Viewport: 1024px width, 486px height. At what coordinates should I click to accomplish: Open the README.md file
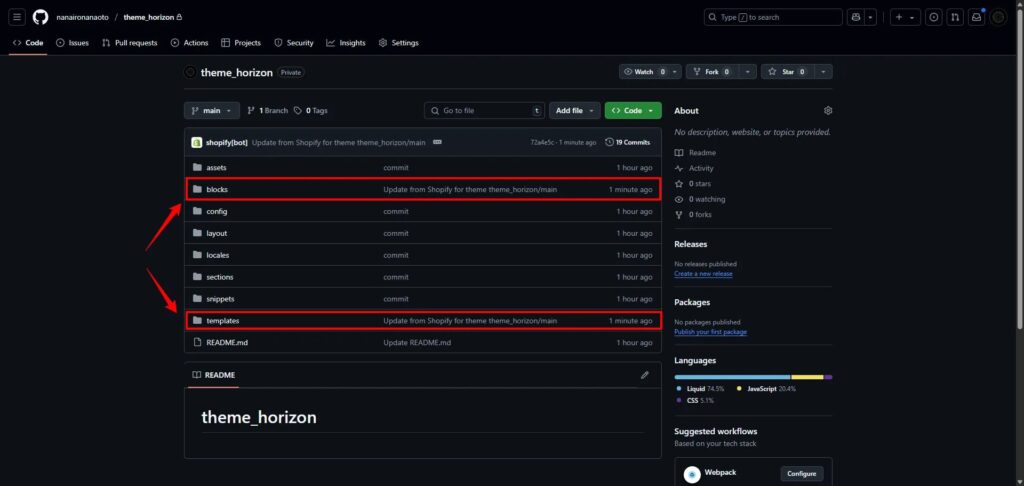227,342
